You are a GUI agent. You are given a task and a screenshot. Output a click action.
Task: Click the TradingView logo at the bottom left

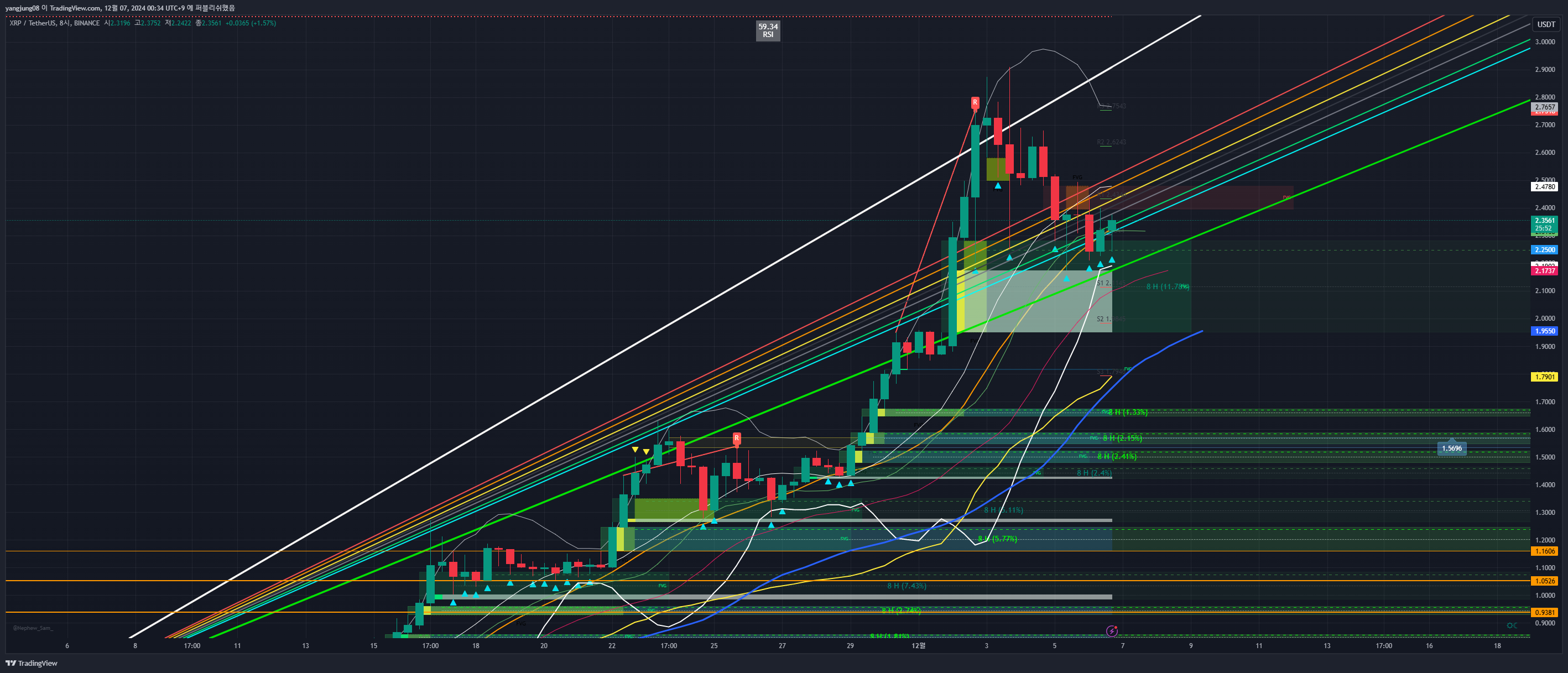tap(31, 663)
